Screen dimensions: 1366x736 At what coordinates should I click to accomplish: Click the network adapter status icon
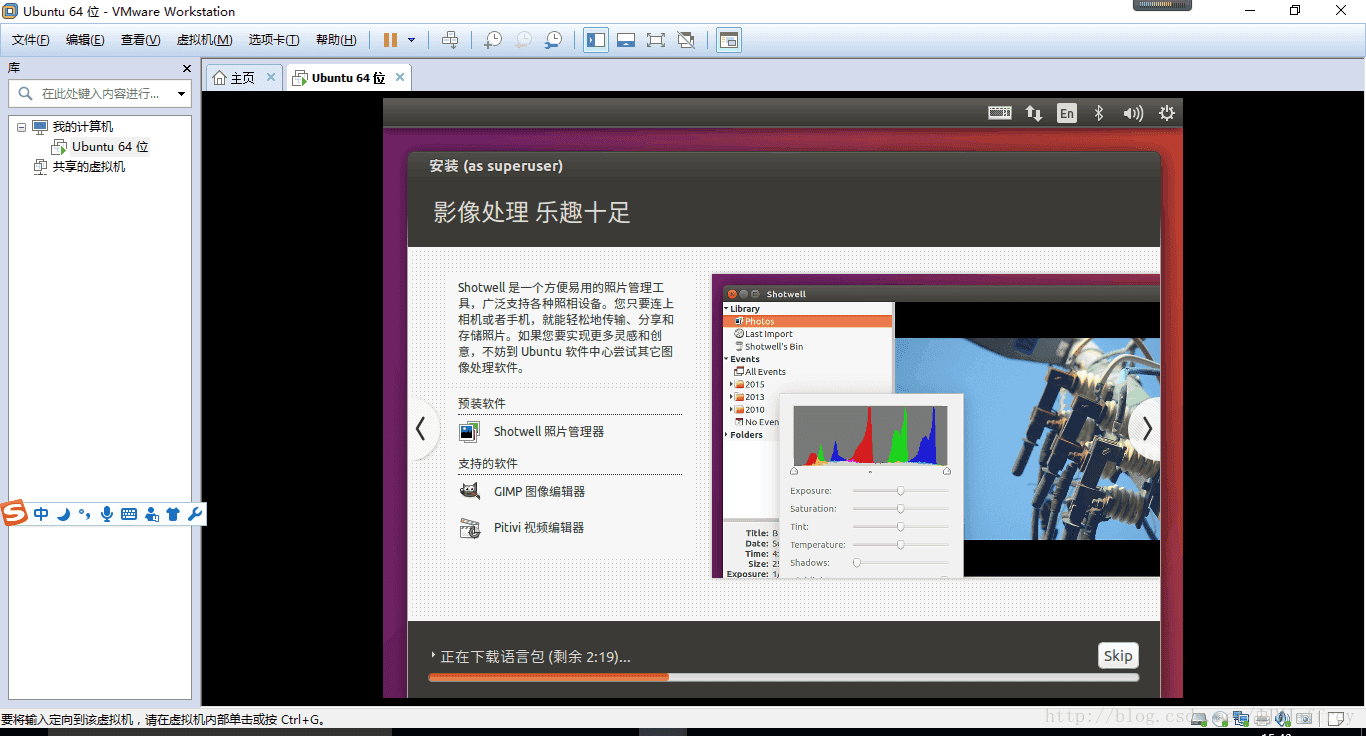pos(1241,718)
